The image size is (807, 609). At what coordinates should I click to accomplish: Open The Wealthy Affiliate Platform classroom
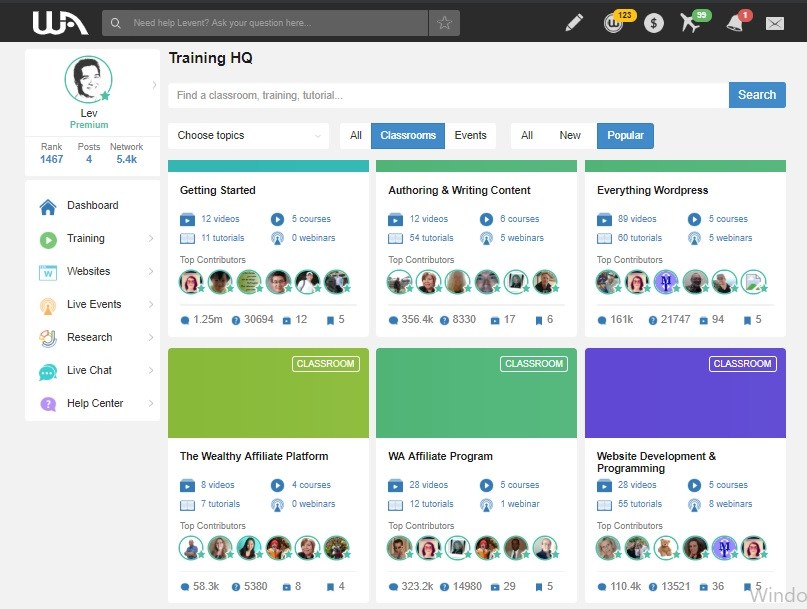(254, 456)
